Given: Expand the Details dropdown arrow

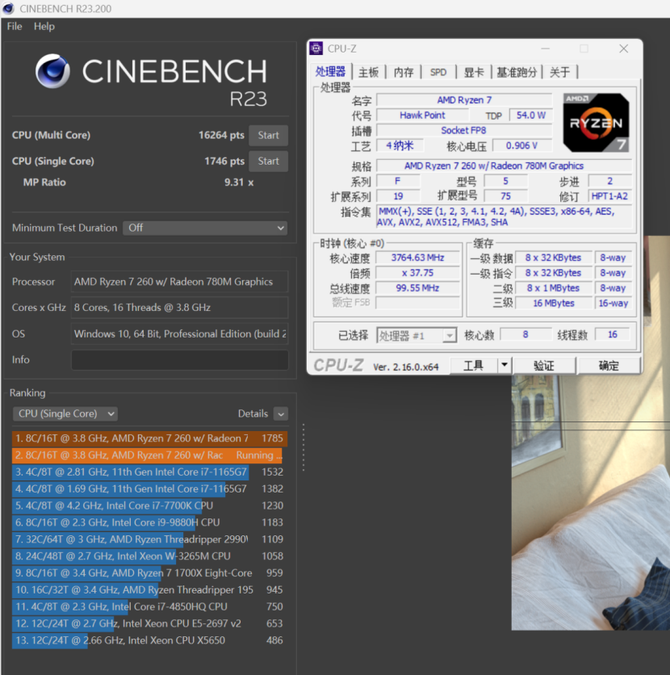Looking at the screenshot, I should click(280, 414).
